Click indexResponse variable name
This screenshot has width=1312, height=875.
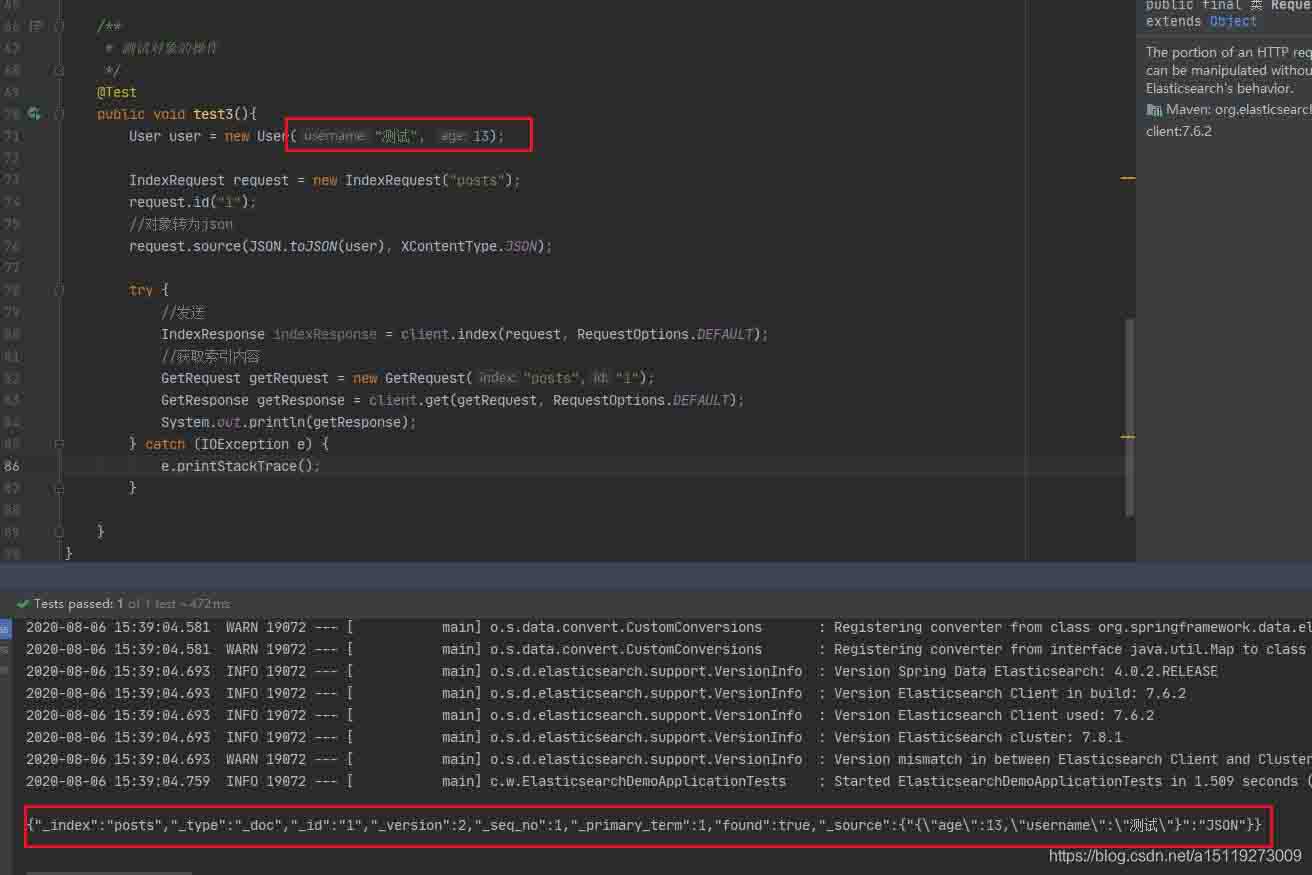coord(325,334)
